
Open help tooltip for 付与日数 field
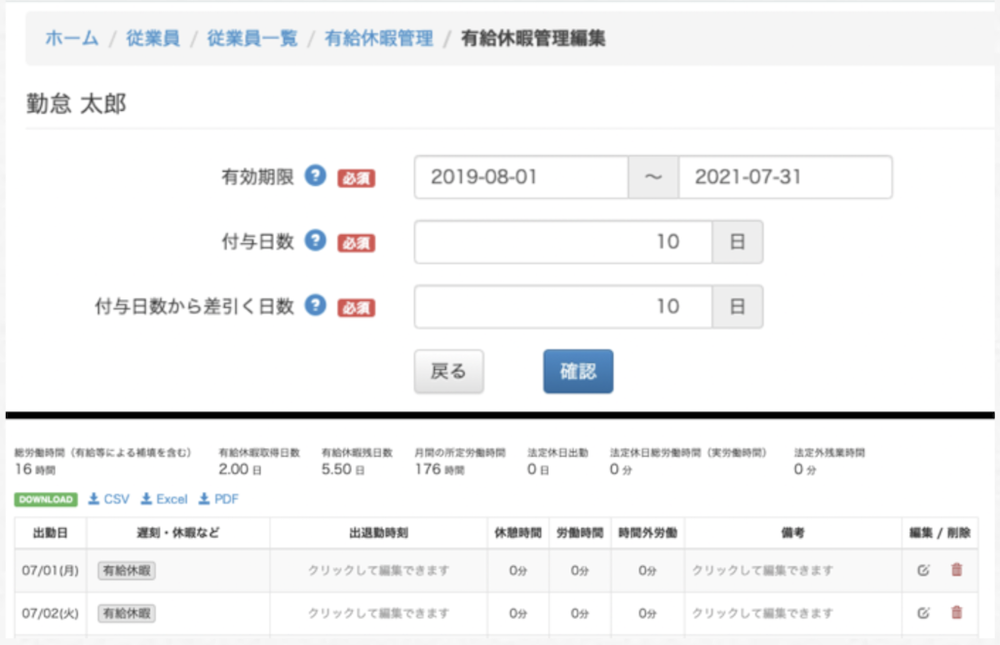[316, 241]
